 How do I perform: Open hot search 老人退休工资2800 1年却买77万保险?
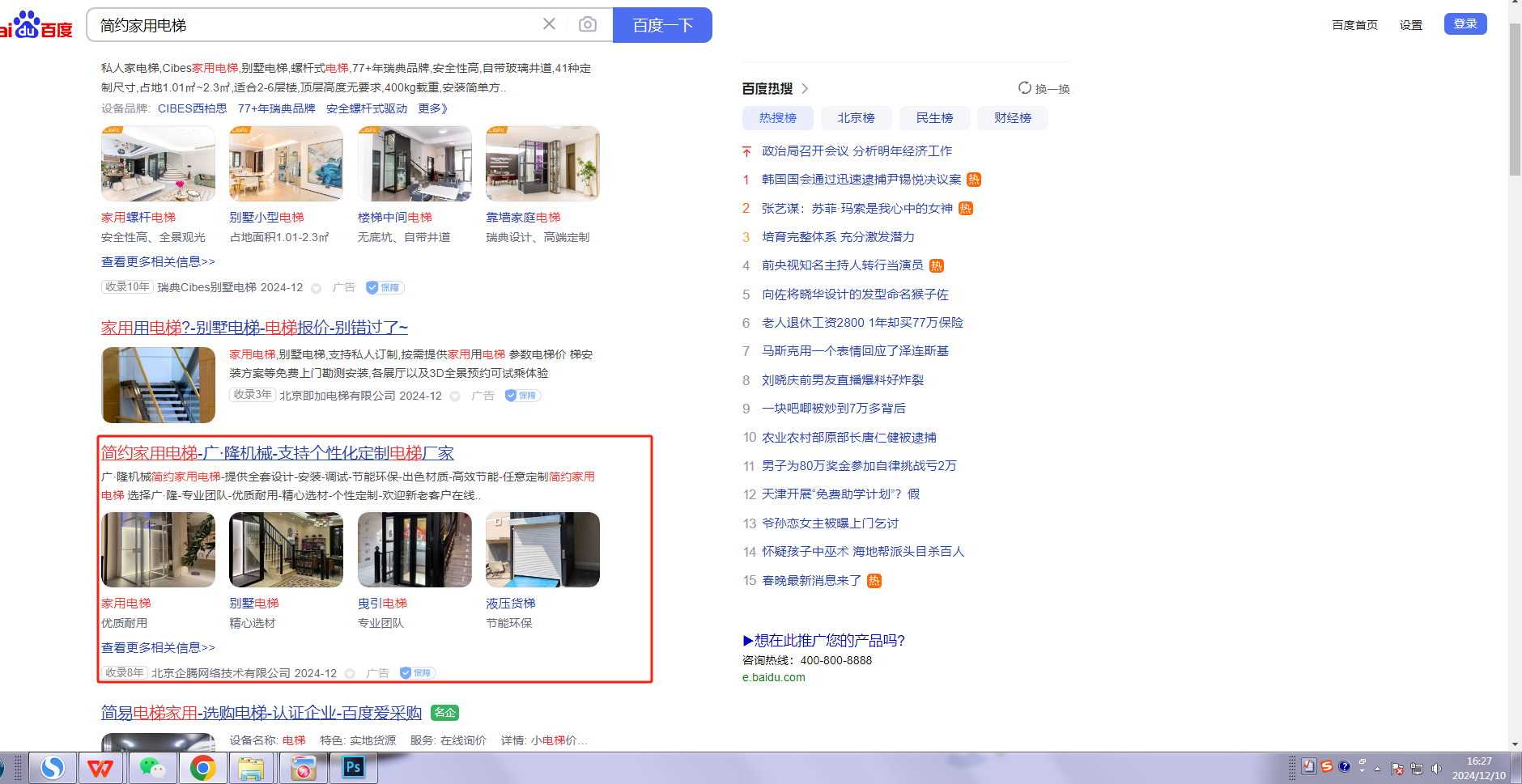862,323
